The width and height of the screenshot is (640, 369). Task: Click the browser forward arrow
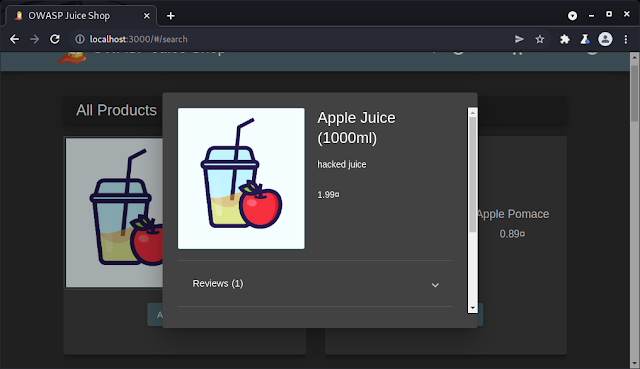pyautogui.click(x=35, y=39)
